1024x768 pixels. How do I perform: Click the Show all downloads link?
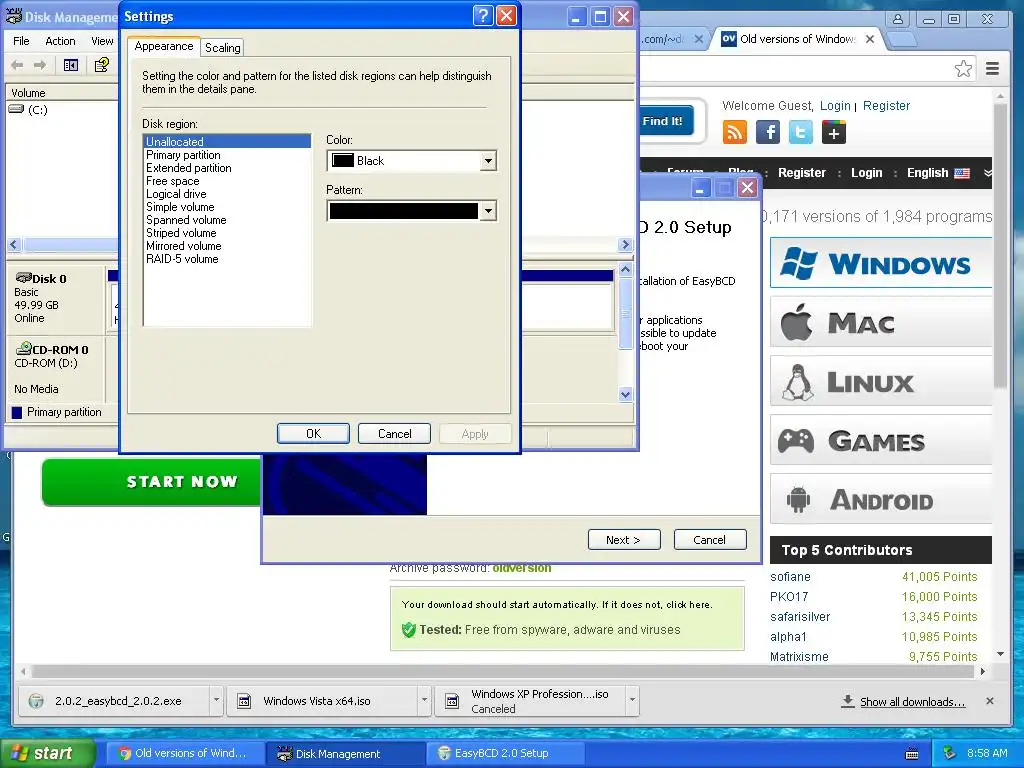tap(912, 701)
